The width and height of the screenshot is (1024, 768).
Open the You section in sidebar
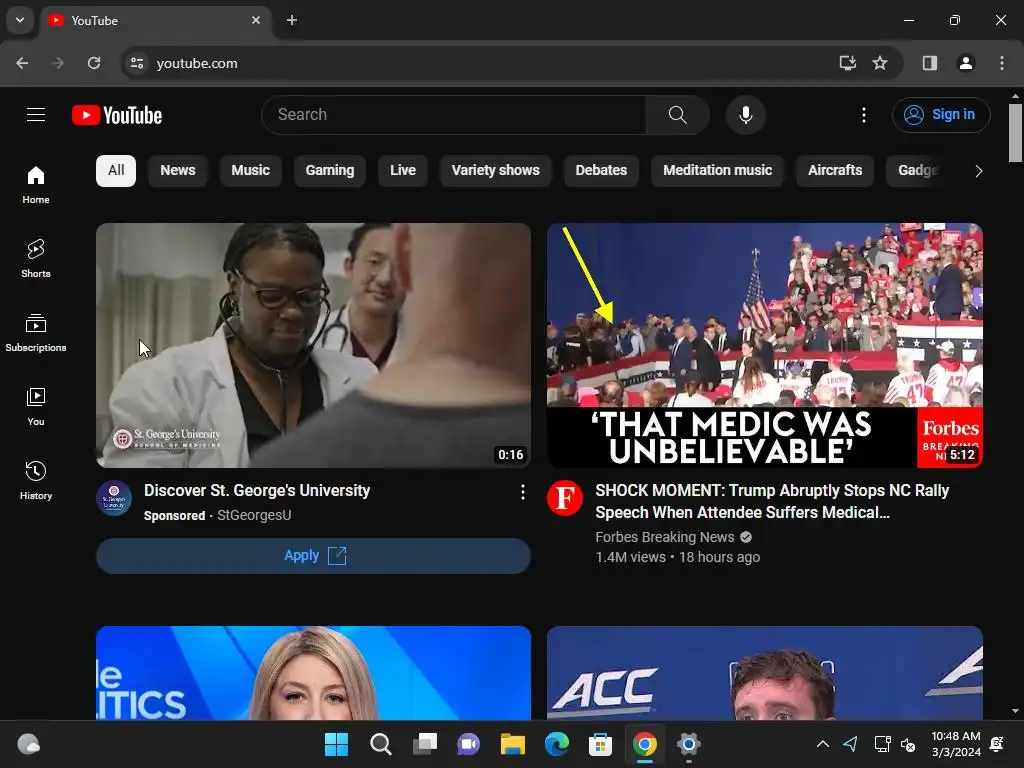tap(36, 406)
